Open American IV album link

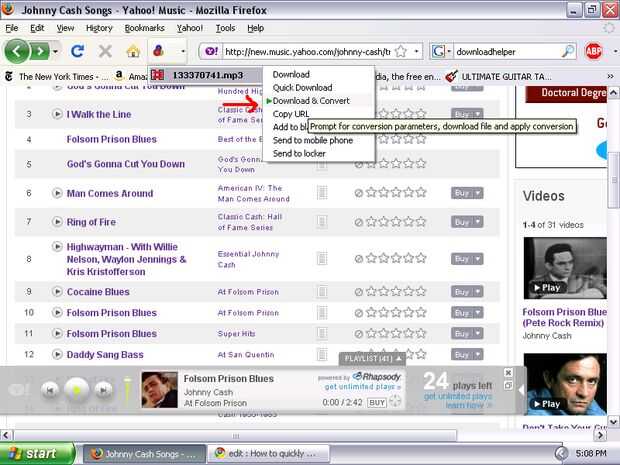click(x=253, y=193)
